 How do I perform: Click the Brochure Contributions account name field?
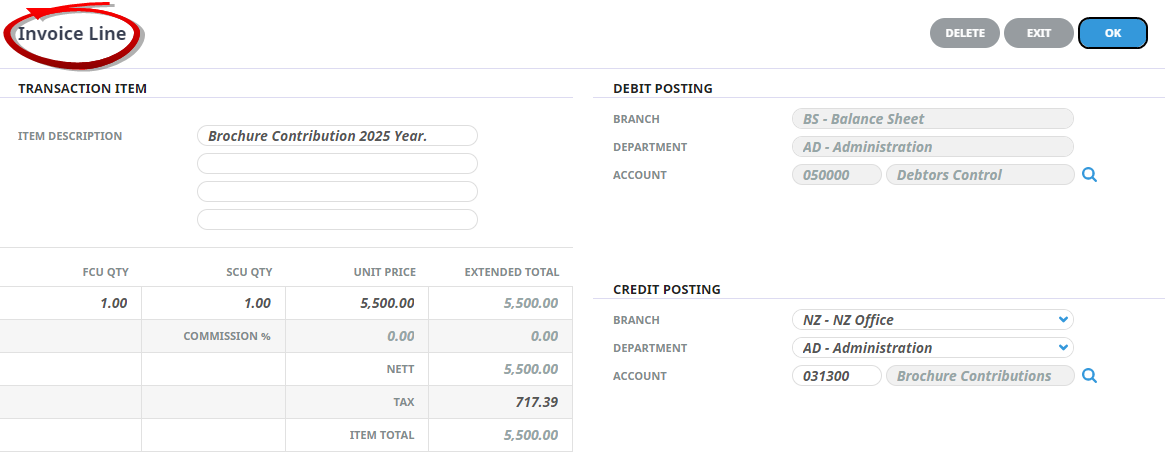[x=980, y=376]
